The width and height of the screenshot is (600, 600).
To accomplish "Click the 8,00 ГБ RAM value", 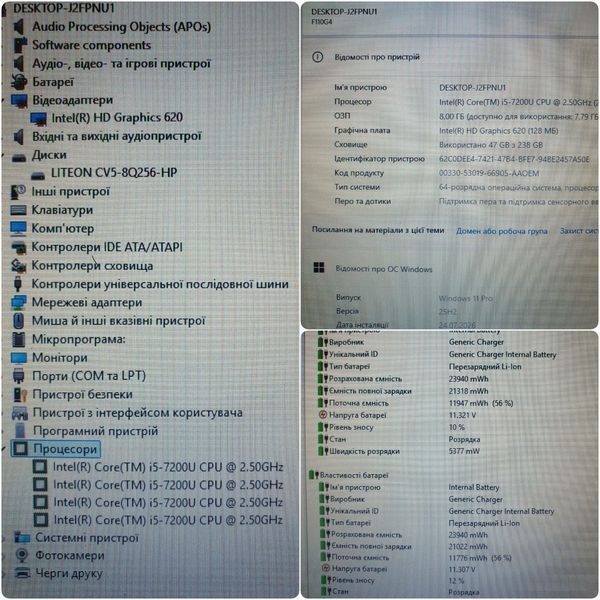I will click(518, 116).
